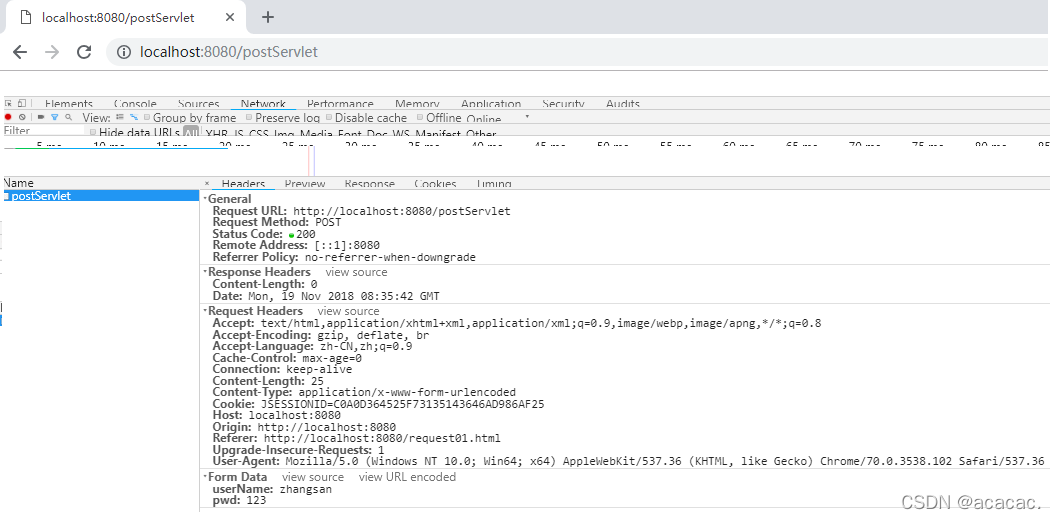Select the All filter type button
Viewport: 1056px width, 519px height.
coord(191,133)
